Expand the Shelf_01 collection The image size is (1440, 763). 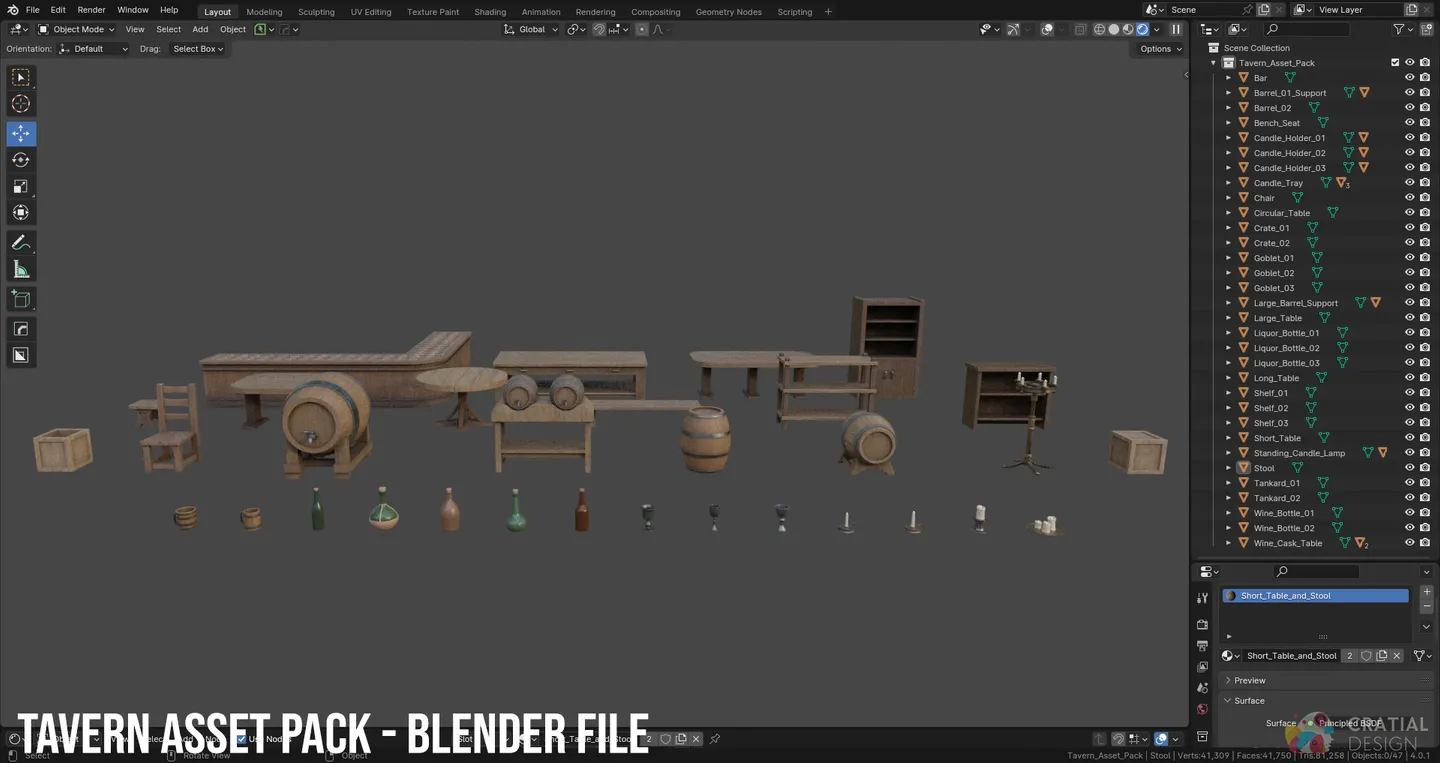click(1229, 393)
